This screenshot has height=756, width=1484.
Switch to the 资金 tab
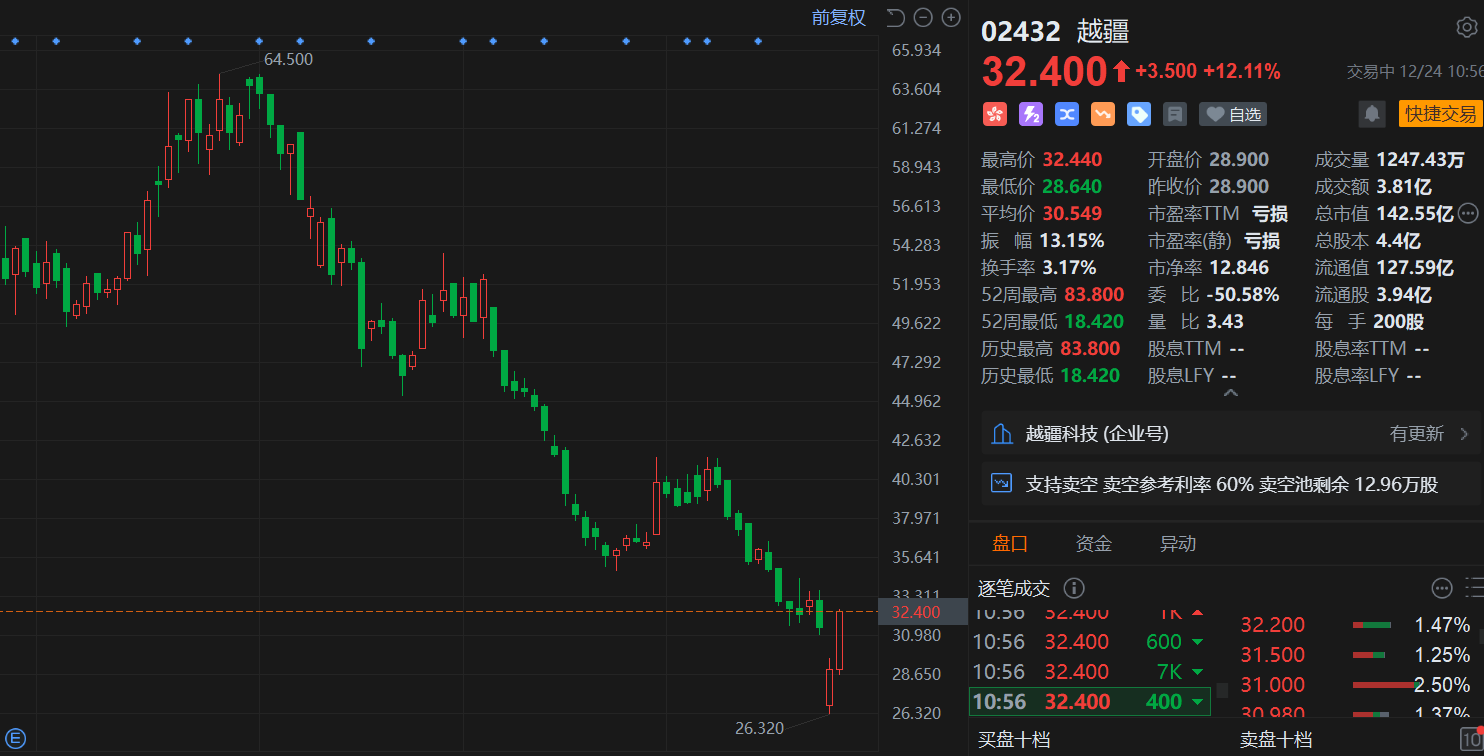coord(1093,543)
